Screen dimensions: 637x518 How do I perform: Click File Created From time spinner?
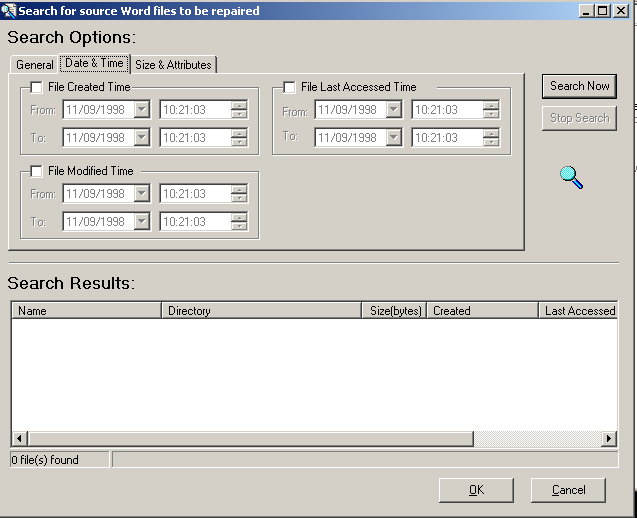(239, 109)
